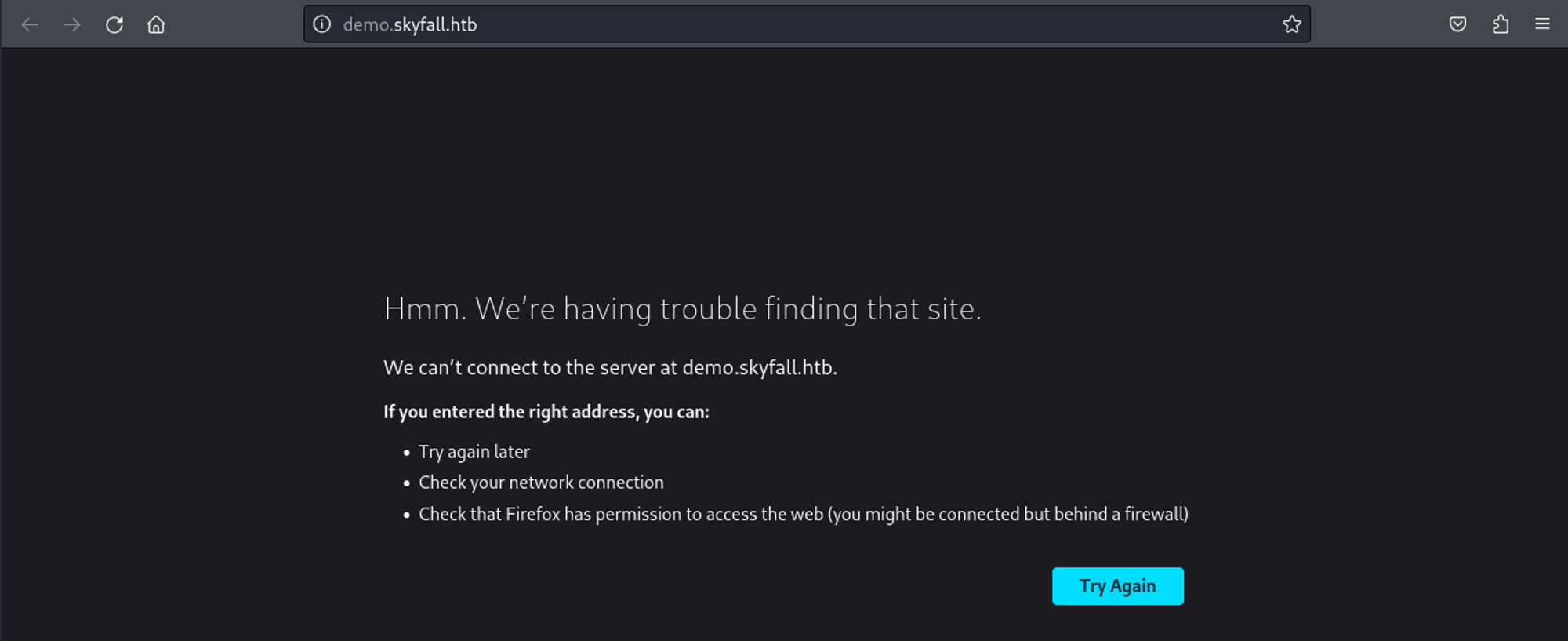Click the "Check that Firefox has permission" bullet
The image size is (1568, 641).
803,514
